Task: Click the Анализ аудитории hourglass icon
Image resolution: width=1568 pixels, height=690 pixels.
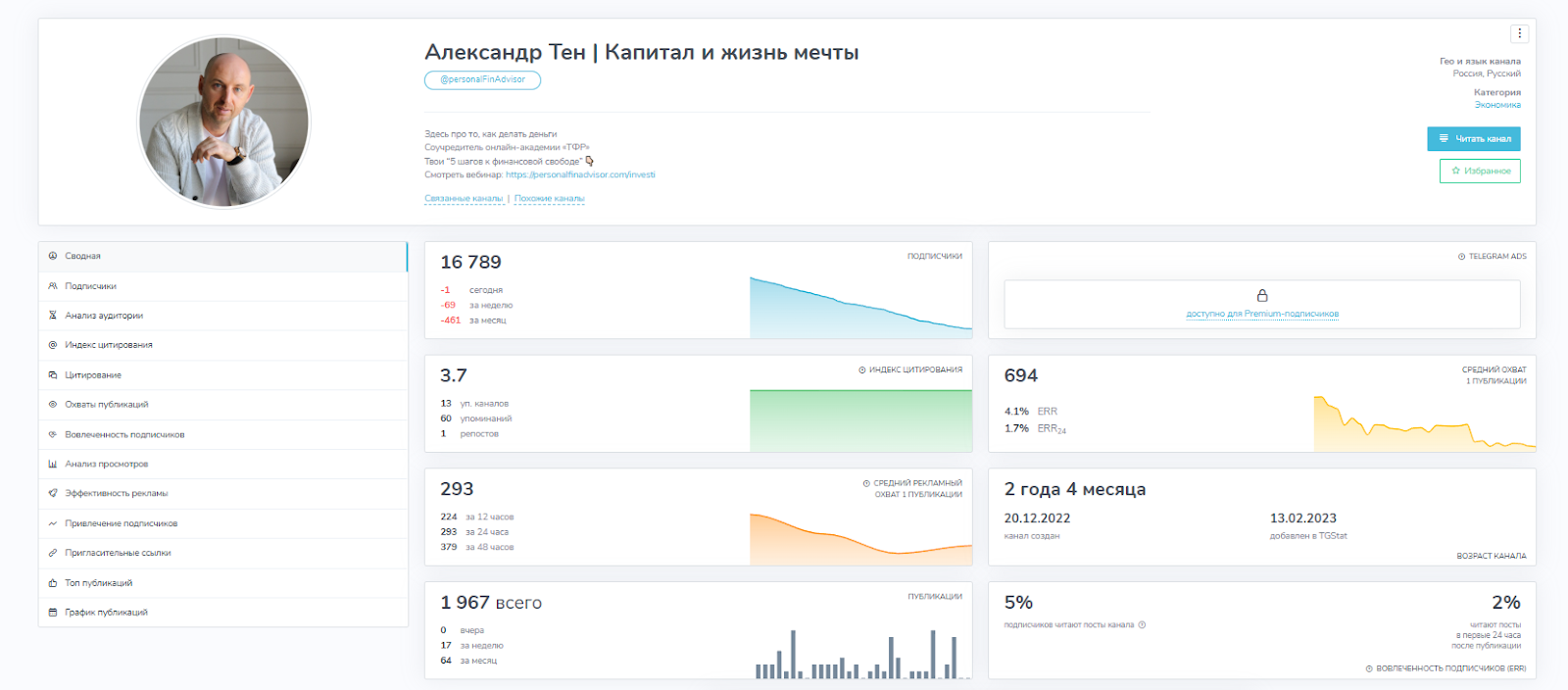Action: (x=53, y=316)
